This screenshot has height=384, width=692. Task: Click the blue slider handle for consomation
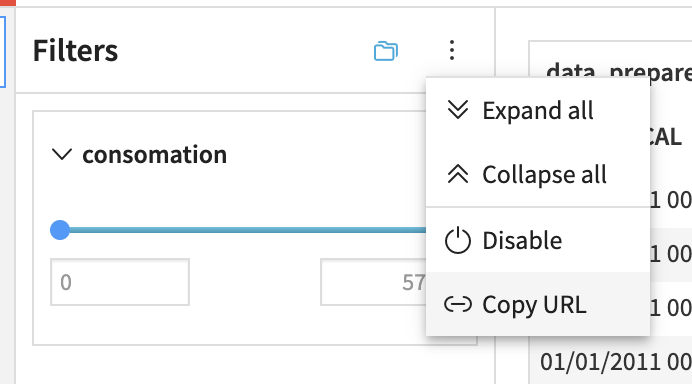point(60,230)
